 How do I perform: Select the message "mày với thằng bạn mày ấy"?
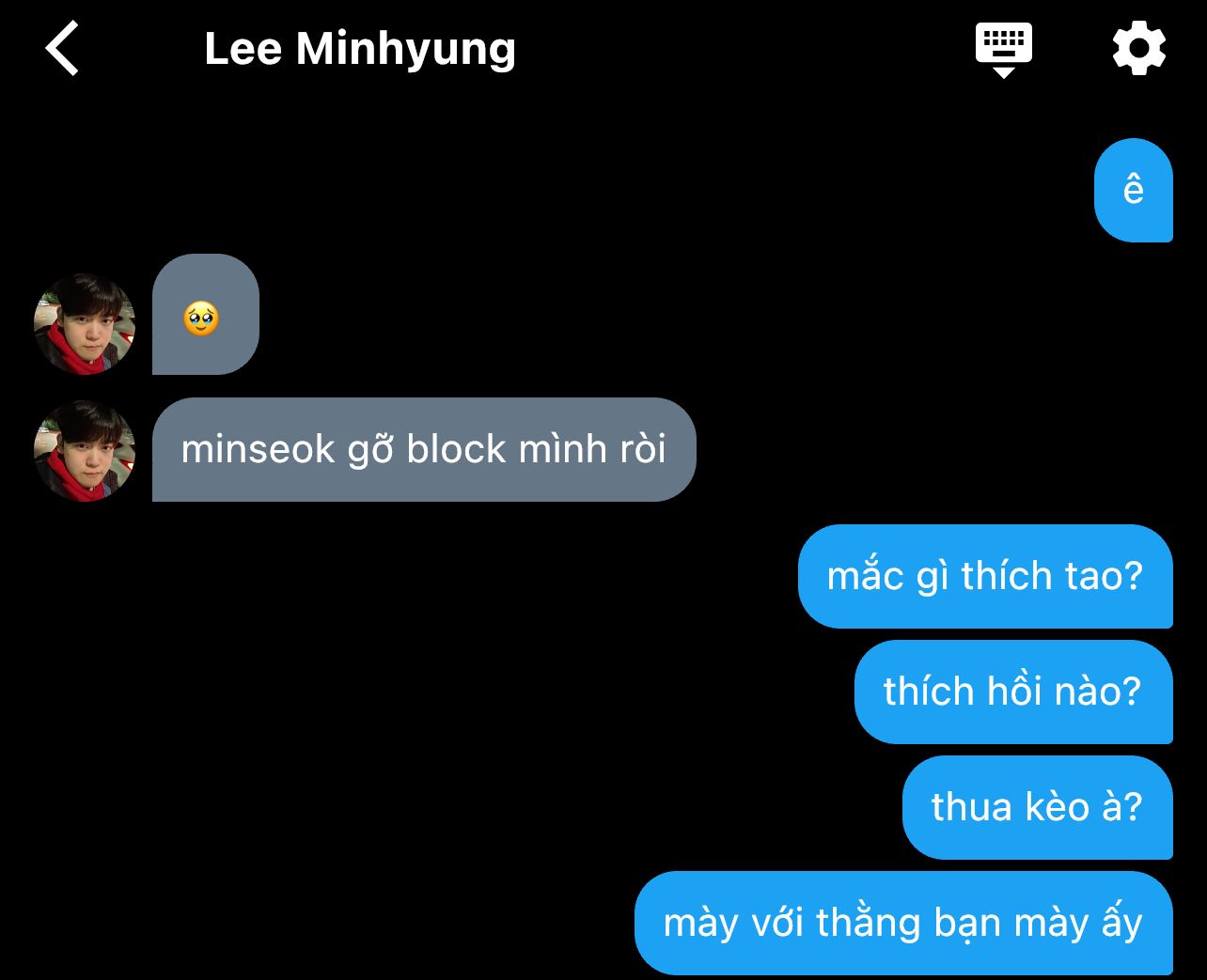(903, 923)
